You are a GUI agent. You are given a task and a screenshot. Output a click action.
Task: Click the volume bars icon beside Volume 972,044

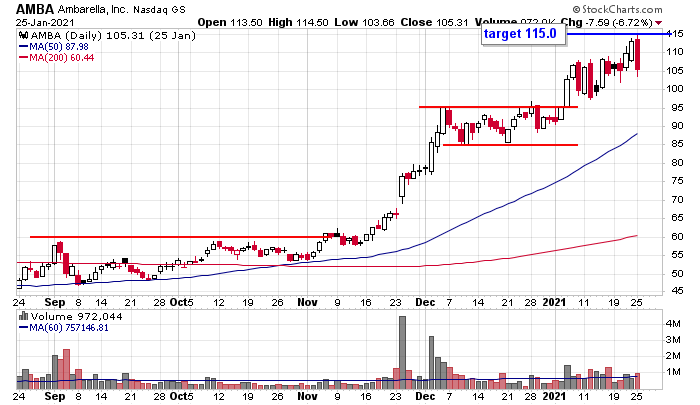click(24, 316)
